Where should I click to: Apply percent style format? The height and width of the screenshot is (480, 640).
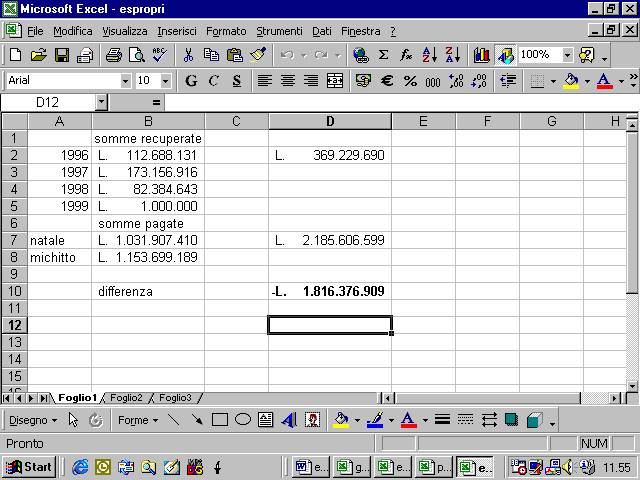click(x=410, y=81)
